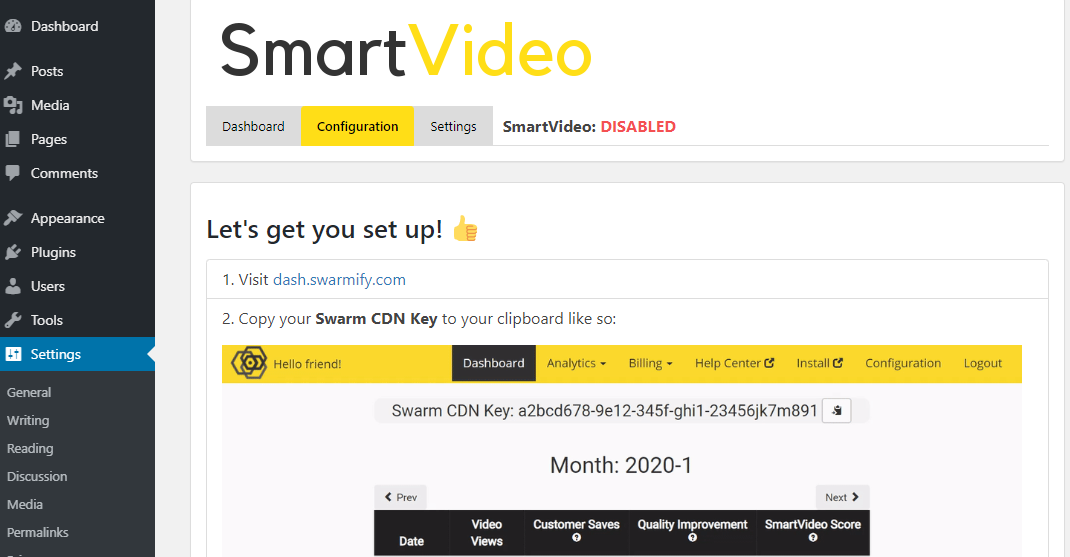The image size is (1070, 557).
Task: Click the Swarmify hexagon logo icon
Action: [249, 363]
